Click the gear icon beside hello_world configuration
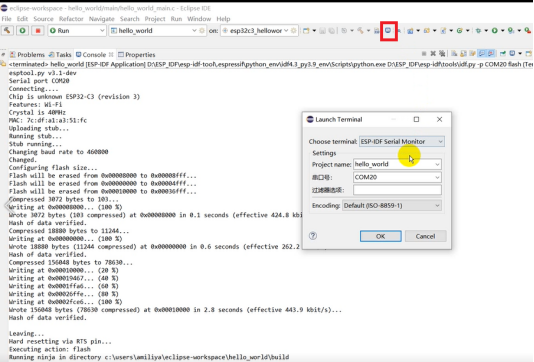Image resolution: width=534 pixels, height=362 pixels. [202, 31]
